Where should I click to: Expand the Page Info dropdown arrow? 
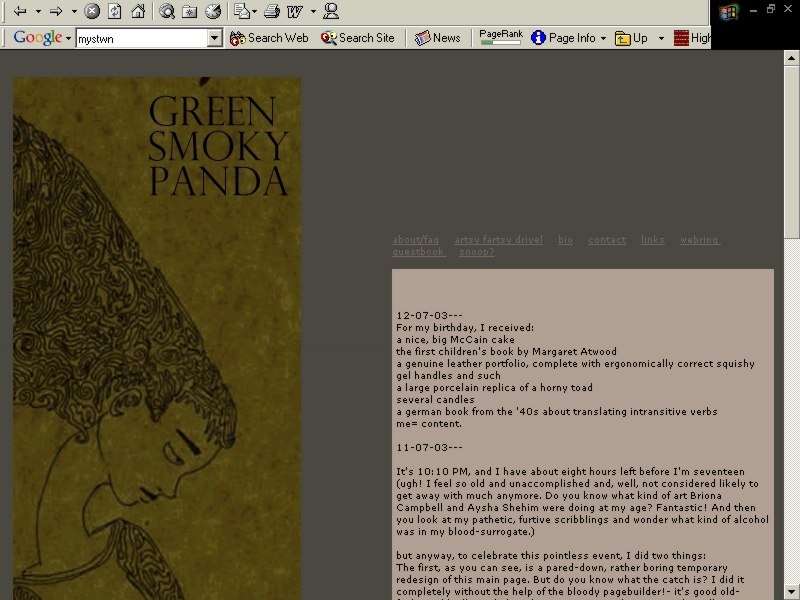(603, 38)
